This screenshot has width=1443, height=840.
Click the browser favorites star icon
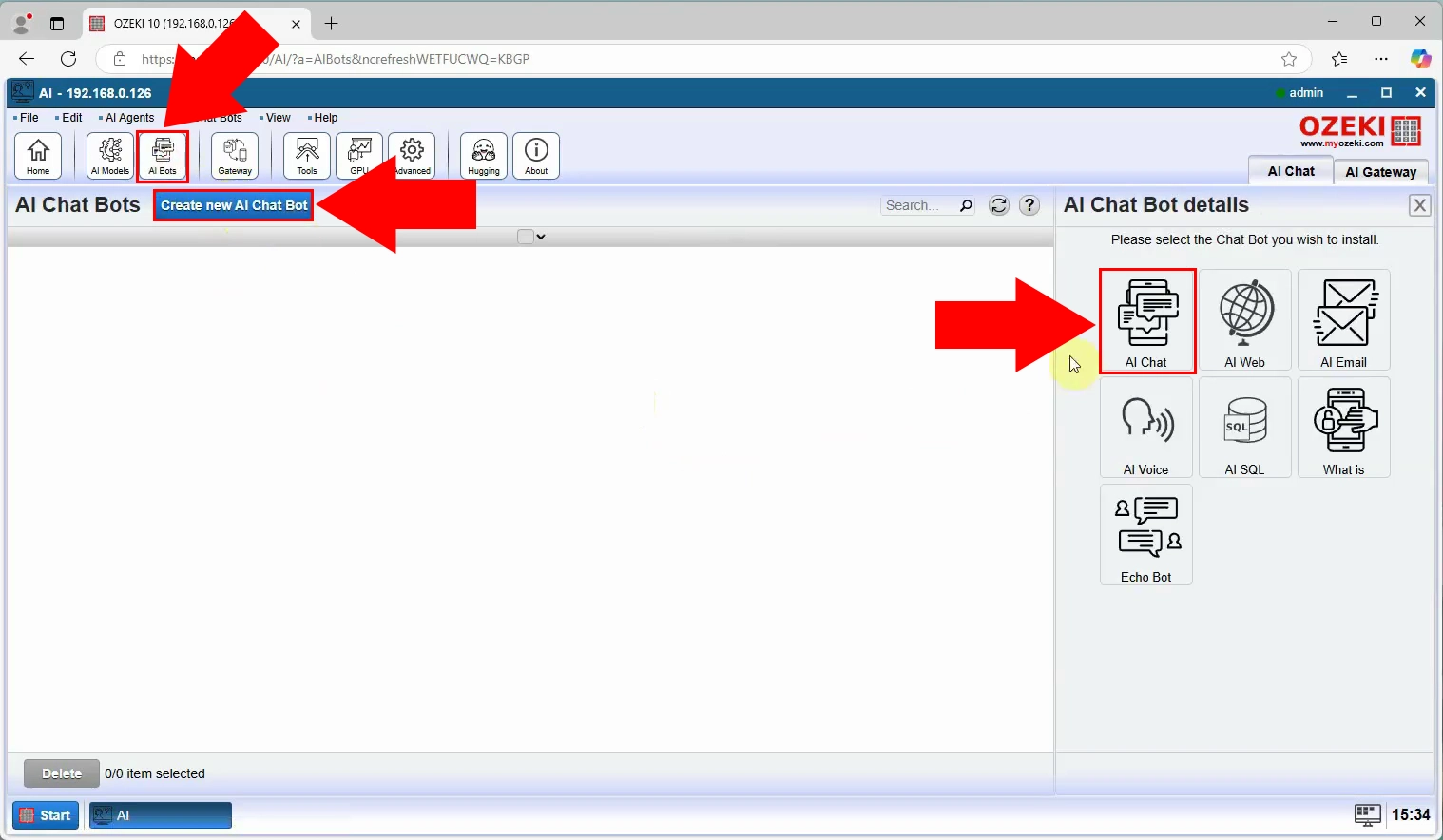1289,59
